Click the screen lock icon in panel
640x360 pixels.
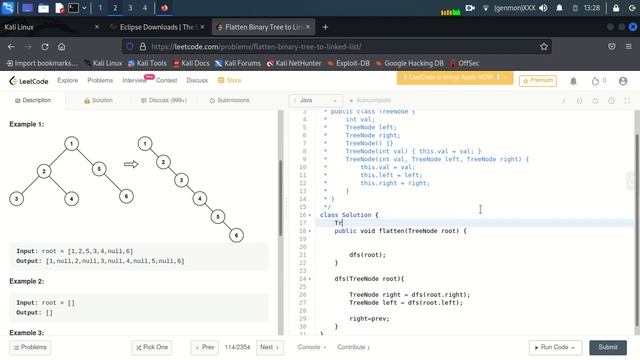coord(616,8)
